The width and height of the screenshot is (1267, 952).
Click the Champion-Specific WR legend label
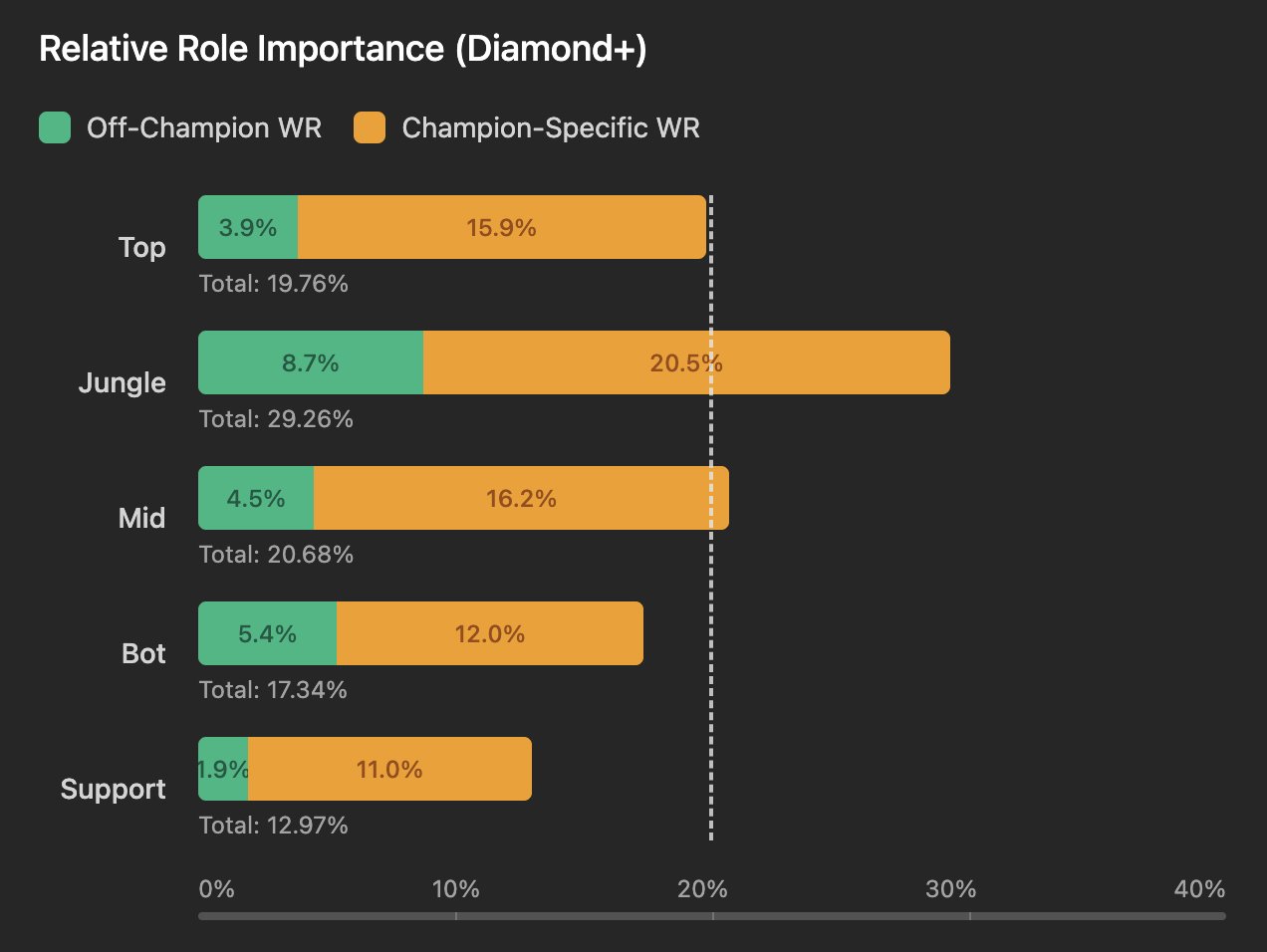tap(550, 127)
